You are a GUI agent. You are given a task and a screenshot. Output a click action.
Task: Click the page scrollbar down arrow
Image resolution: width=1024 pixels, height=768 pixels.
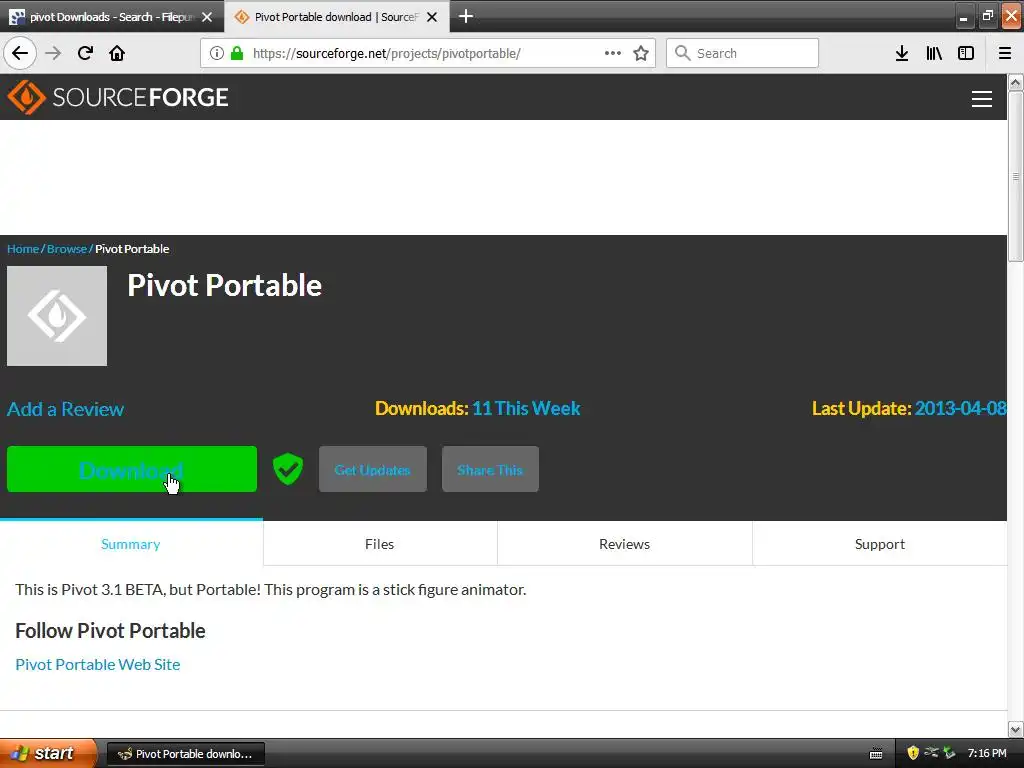tap(1016, 729)
